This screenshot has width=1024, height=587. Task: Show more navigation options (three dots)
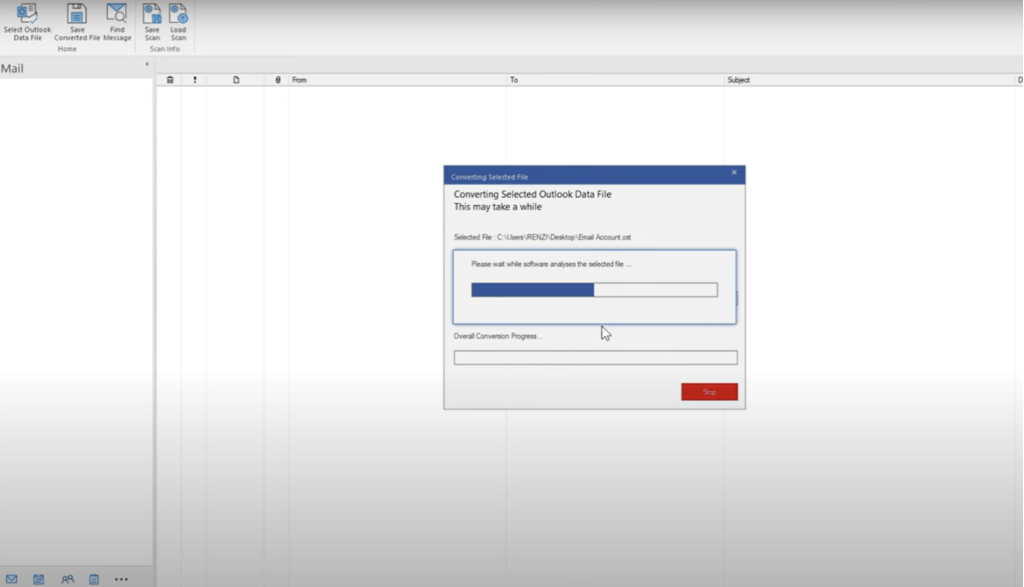121,579
